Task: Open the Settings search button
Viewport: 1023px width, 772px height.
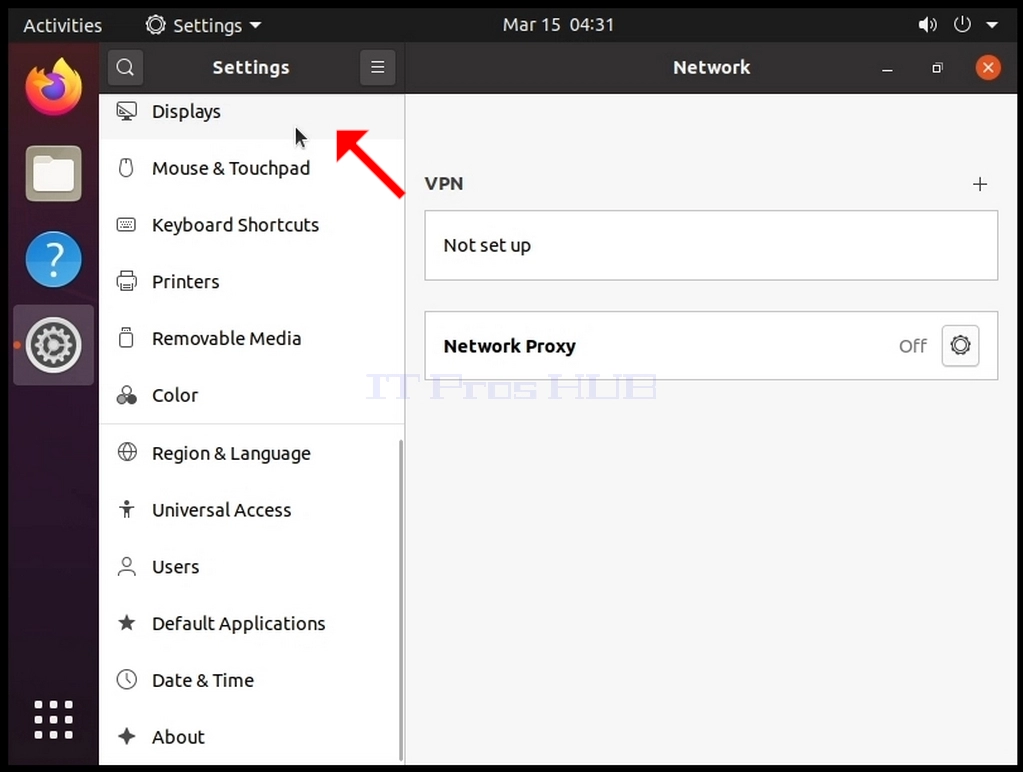Action: 125,67
